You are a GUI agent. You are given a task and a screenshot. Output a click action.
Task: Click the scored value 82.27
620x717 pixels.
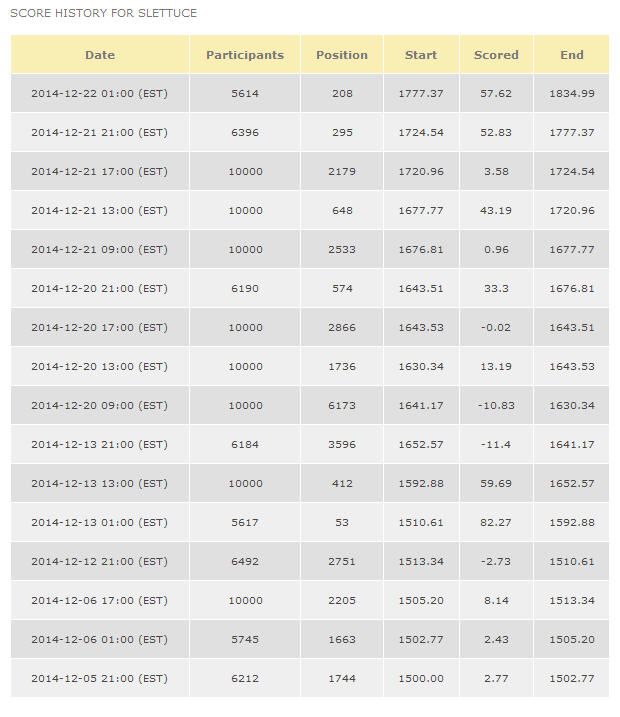pos(496,522)
